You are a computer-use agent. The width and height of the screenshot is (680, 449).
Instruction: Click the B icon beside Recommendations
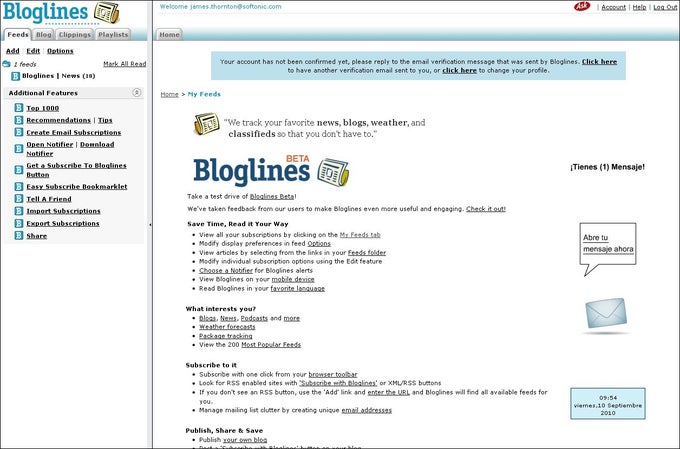tap(19, 120)
